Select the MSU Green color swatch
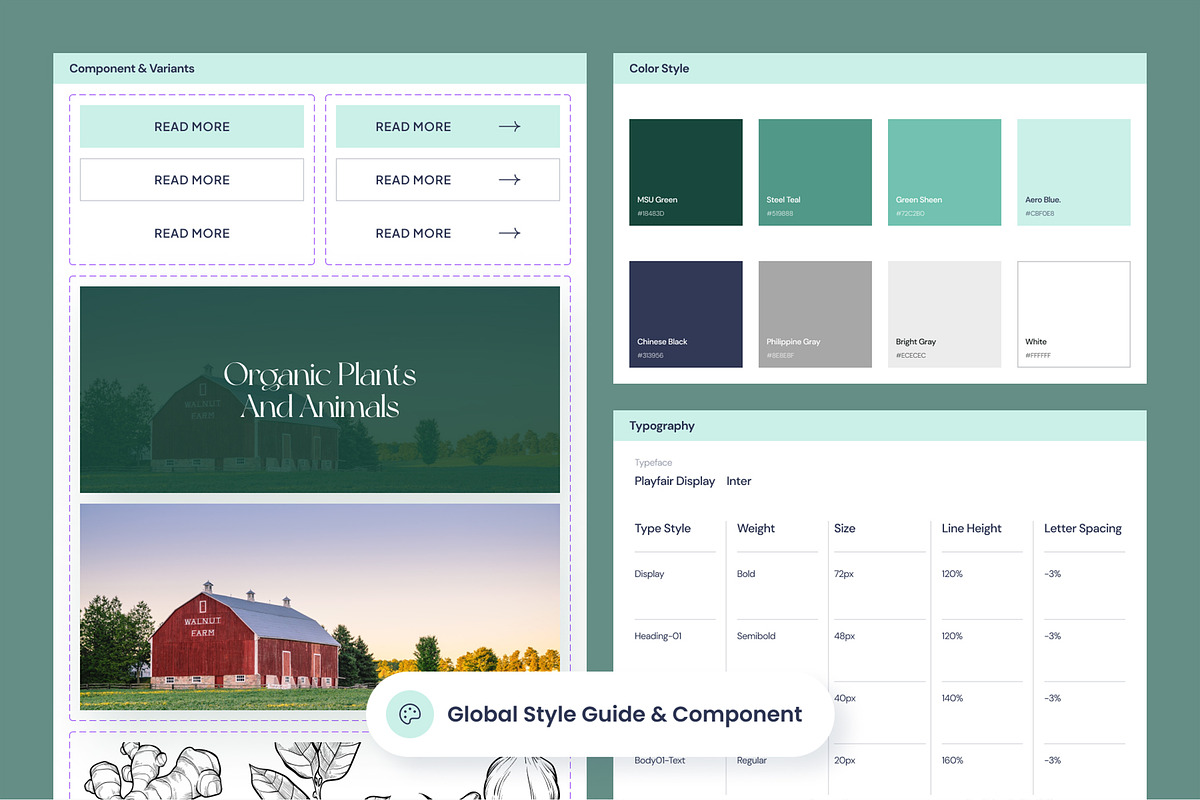The image size is (1200, 800). (686, 172)
